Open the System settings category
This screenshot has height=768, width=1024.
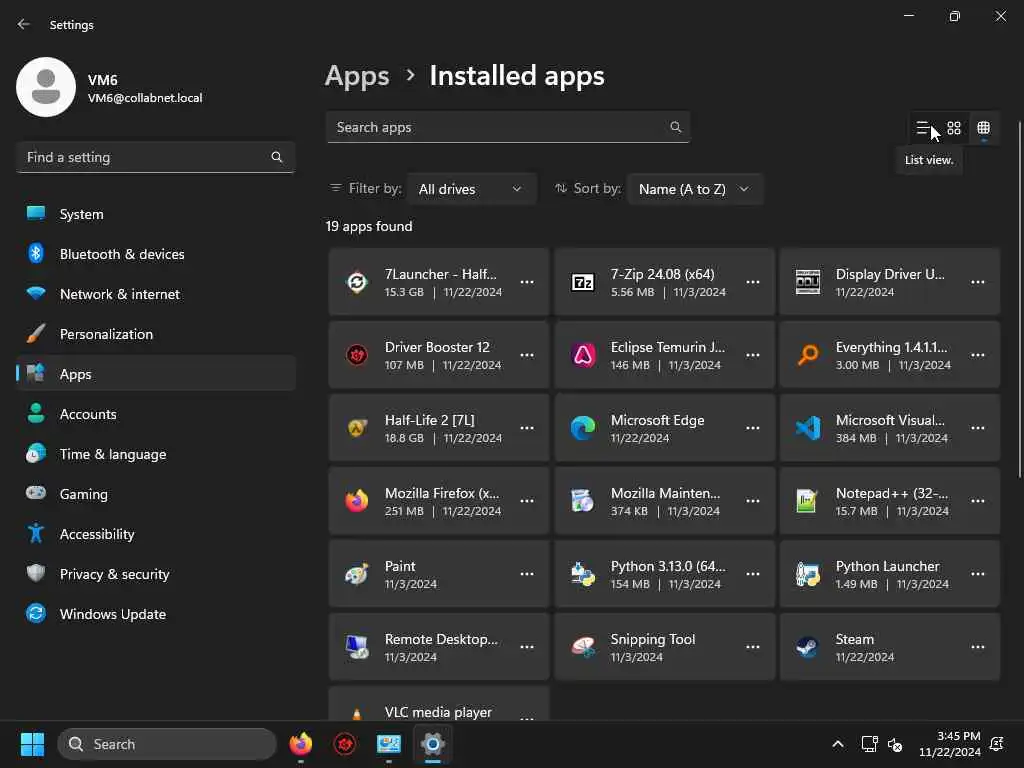[x=156, y=214]
